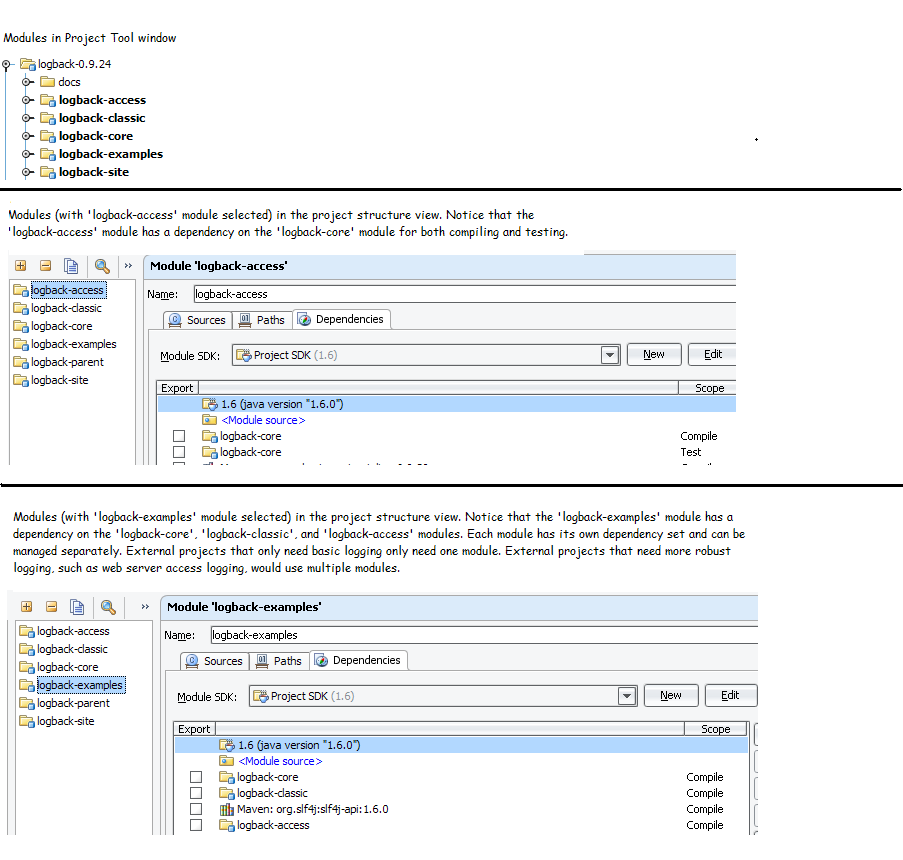903x860 pixels.
Task: Click Copy module icon in logback-access view
Action: point(71,266)
